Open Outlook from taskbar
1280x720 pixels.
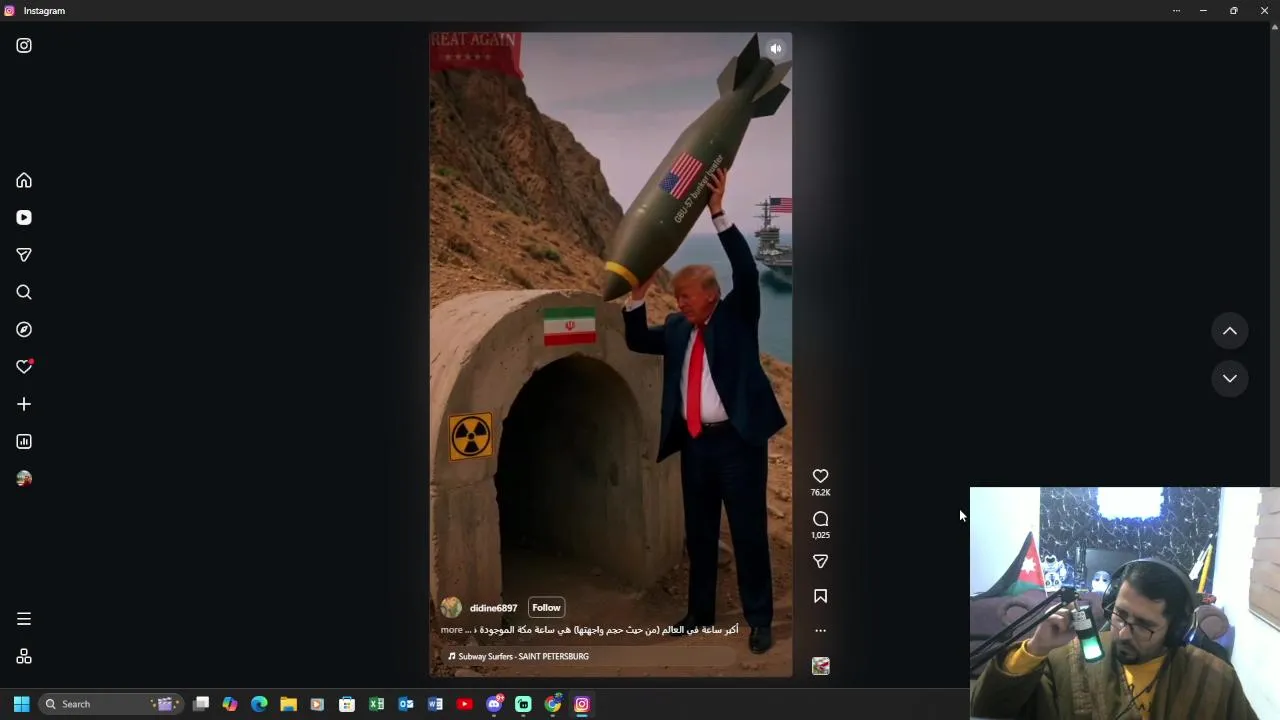click(406, 704)
